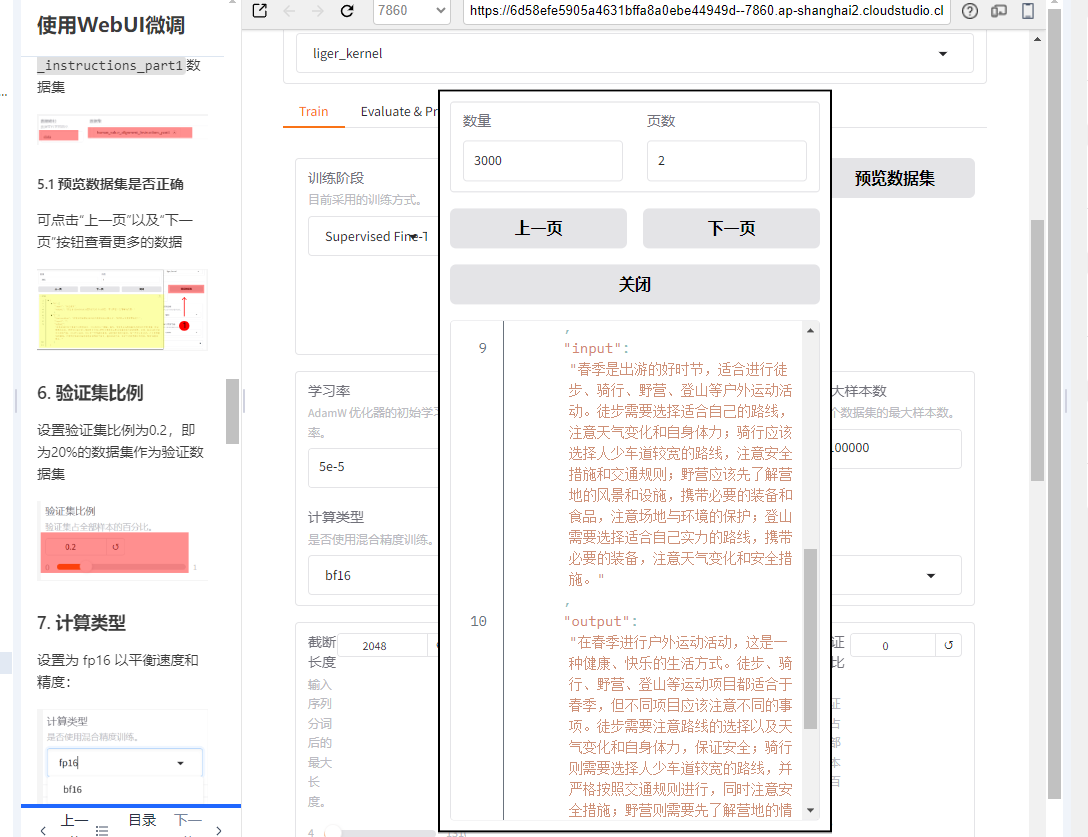Viewport: 1088px width, 837px height.
Task: Click the heading 6. 验证集比例
Action: 90,393
